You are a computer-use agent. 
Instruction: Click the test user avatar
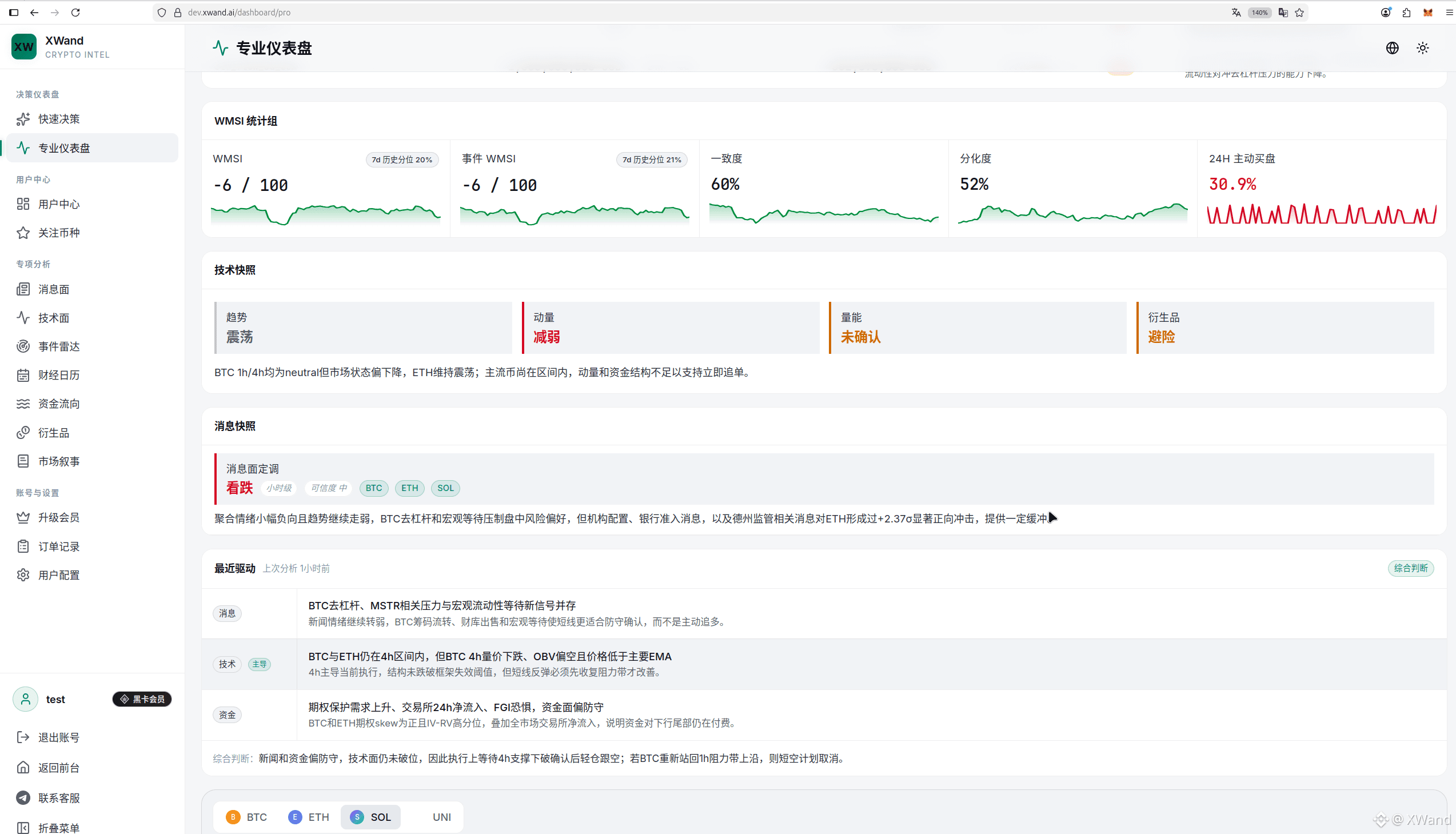point(25,699)
